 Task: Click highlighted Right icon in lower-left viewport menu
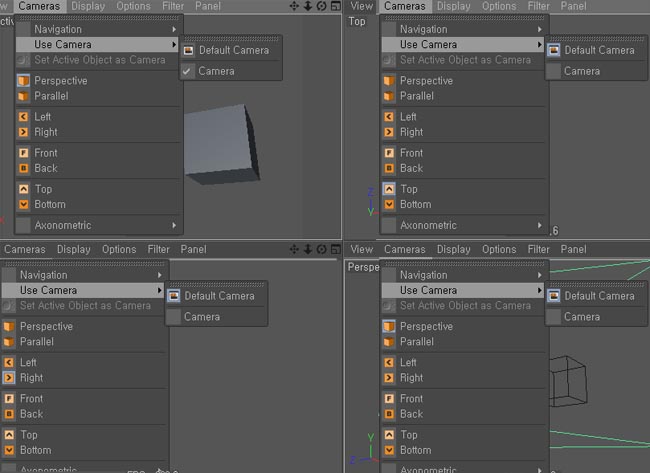(9, 378)
